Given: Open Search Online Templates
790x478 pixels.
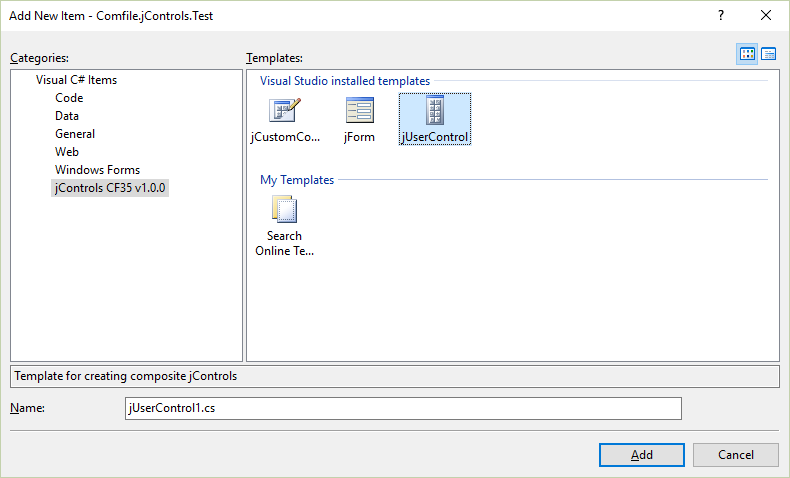Looking at the screenshot, I should [284, 210].
